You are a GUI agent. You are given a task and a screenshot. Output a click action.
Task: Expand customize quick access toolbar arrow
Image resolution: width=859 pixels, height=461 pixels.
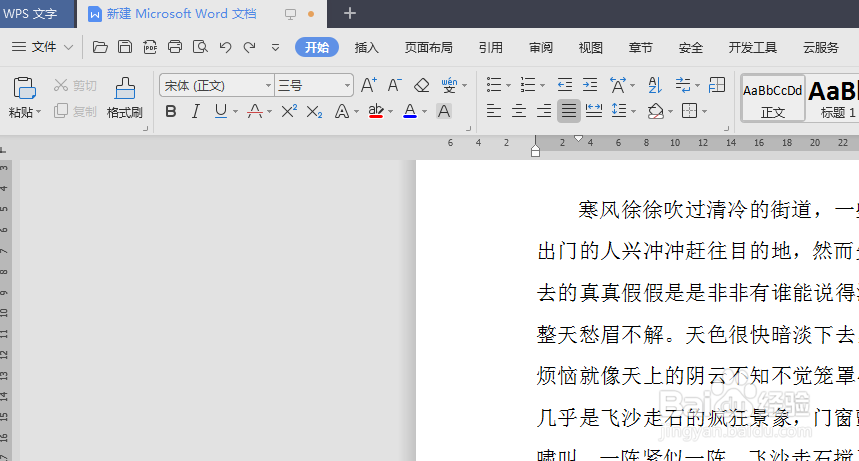tap(276, 48)
